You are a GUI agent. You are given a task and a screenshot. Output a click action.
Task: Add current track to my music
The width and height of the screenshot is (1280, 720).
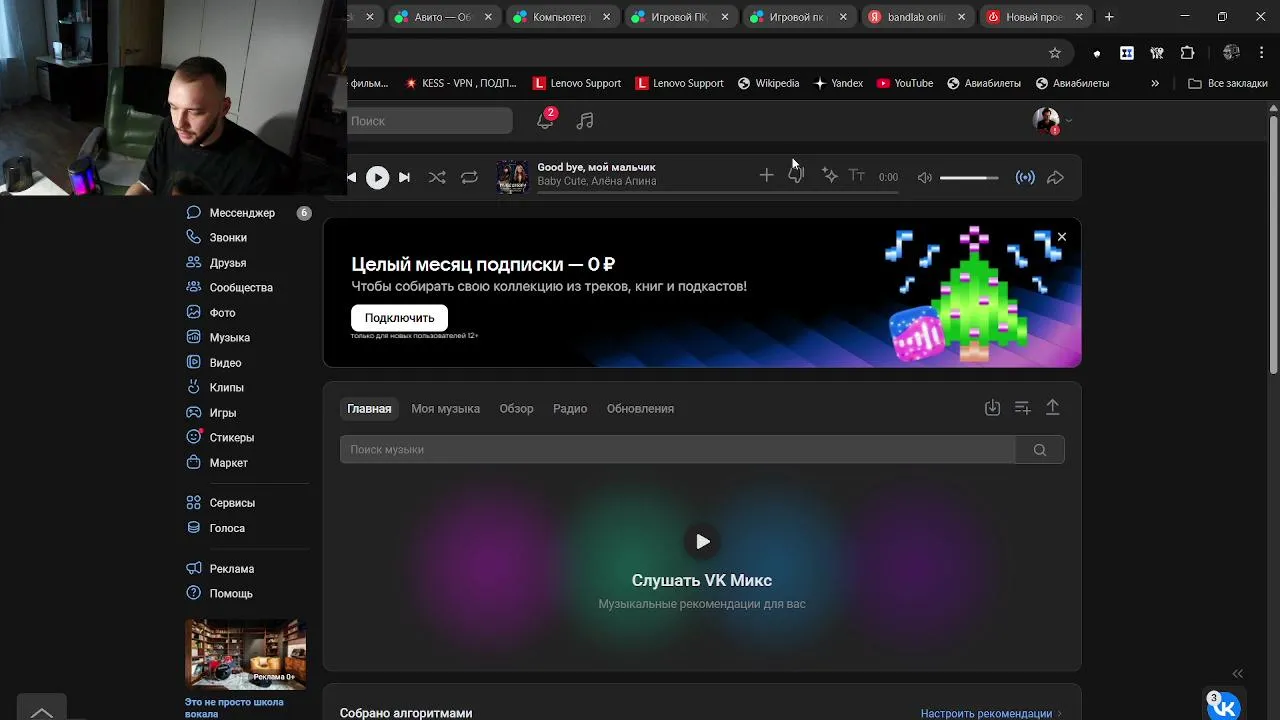point(766,176)
